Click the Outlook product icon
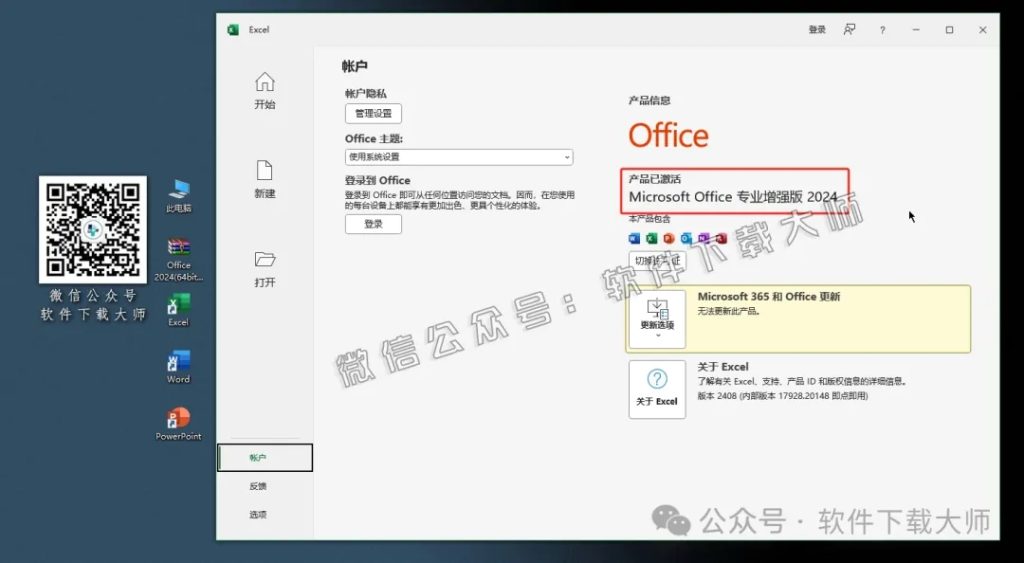The height and width of the screenshot is (563, 1024). (686, 238)
